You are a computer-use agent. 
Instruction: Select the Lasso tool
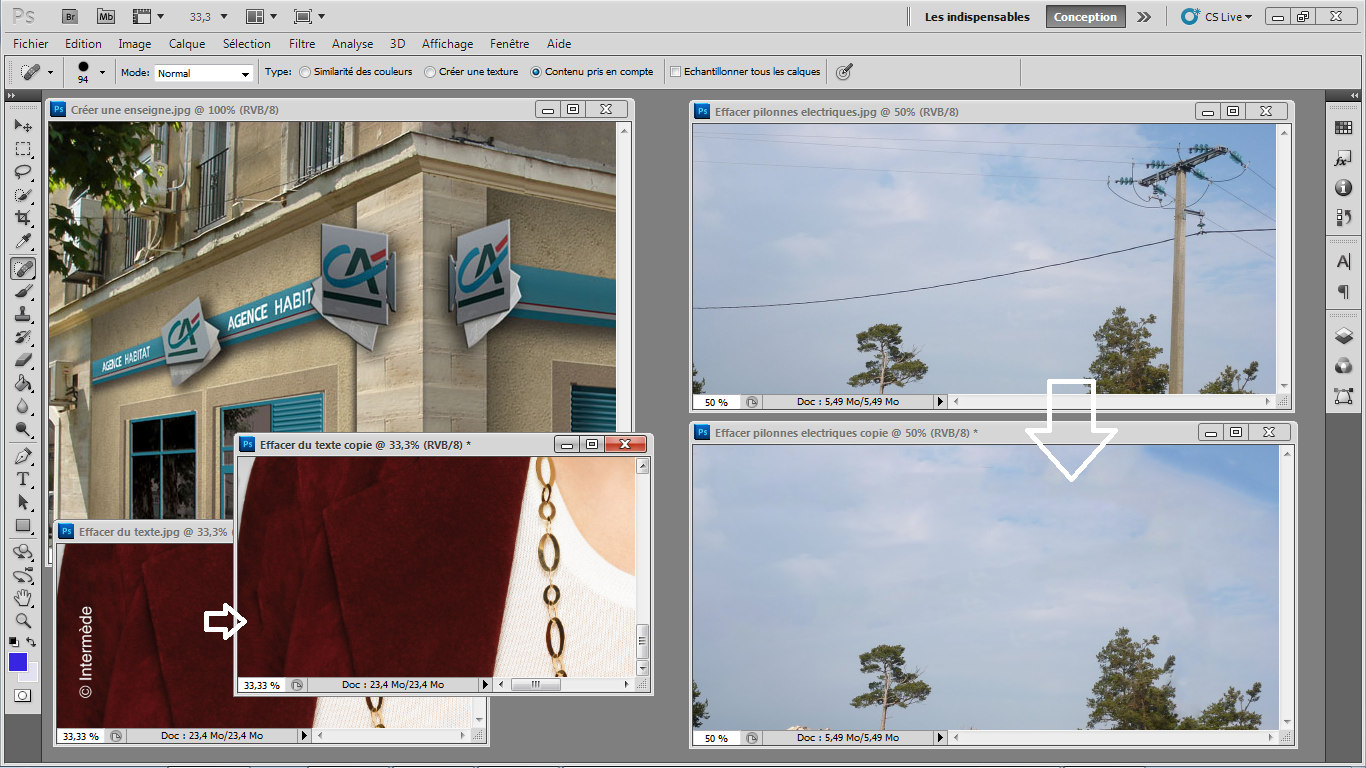(x=23, y=172)
